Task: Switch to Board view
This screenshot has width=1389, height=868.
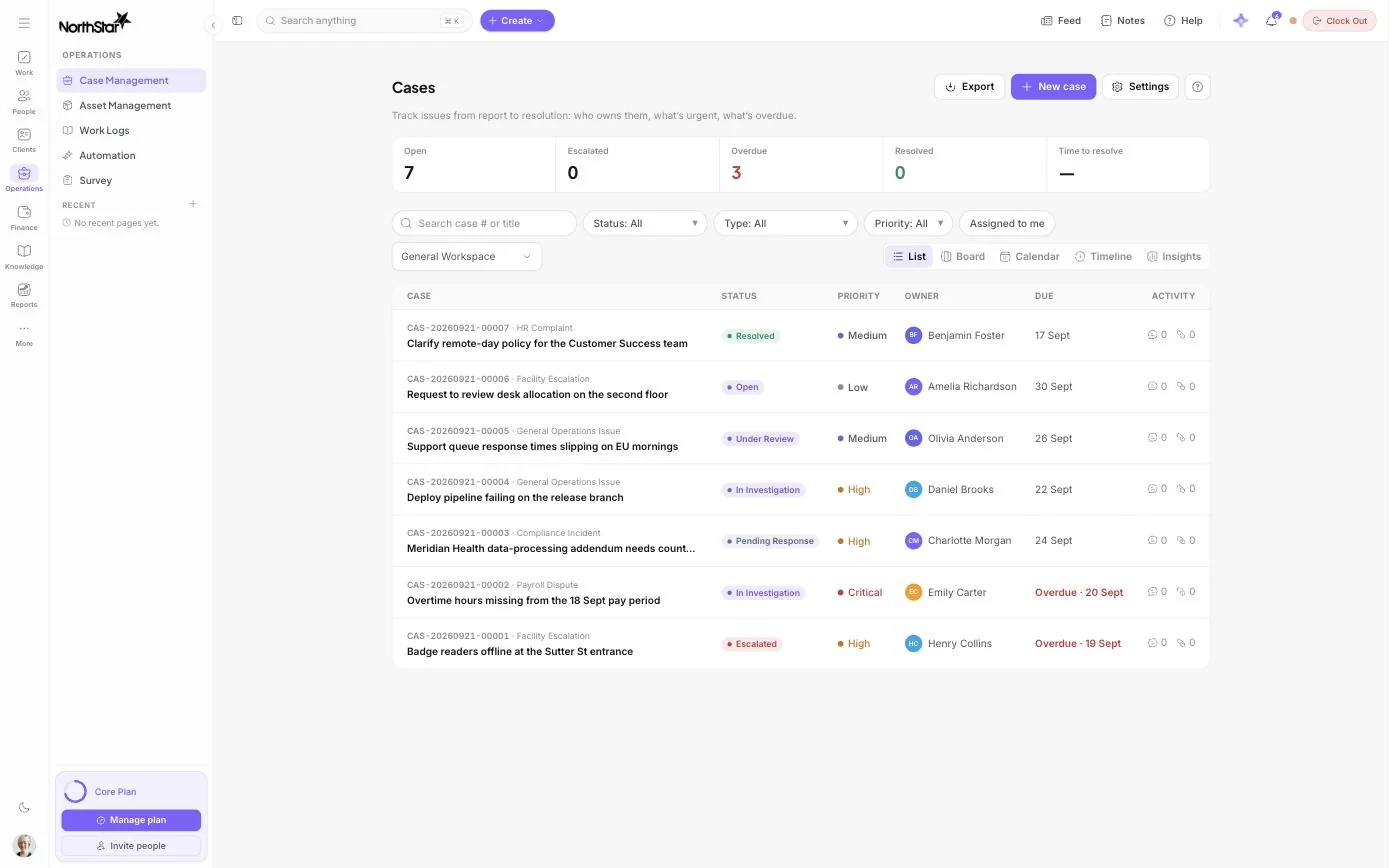Action: 963,256
